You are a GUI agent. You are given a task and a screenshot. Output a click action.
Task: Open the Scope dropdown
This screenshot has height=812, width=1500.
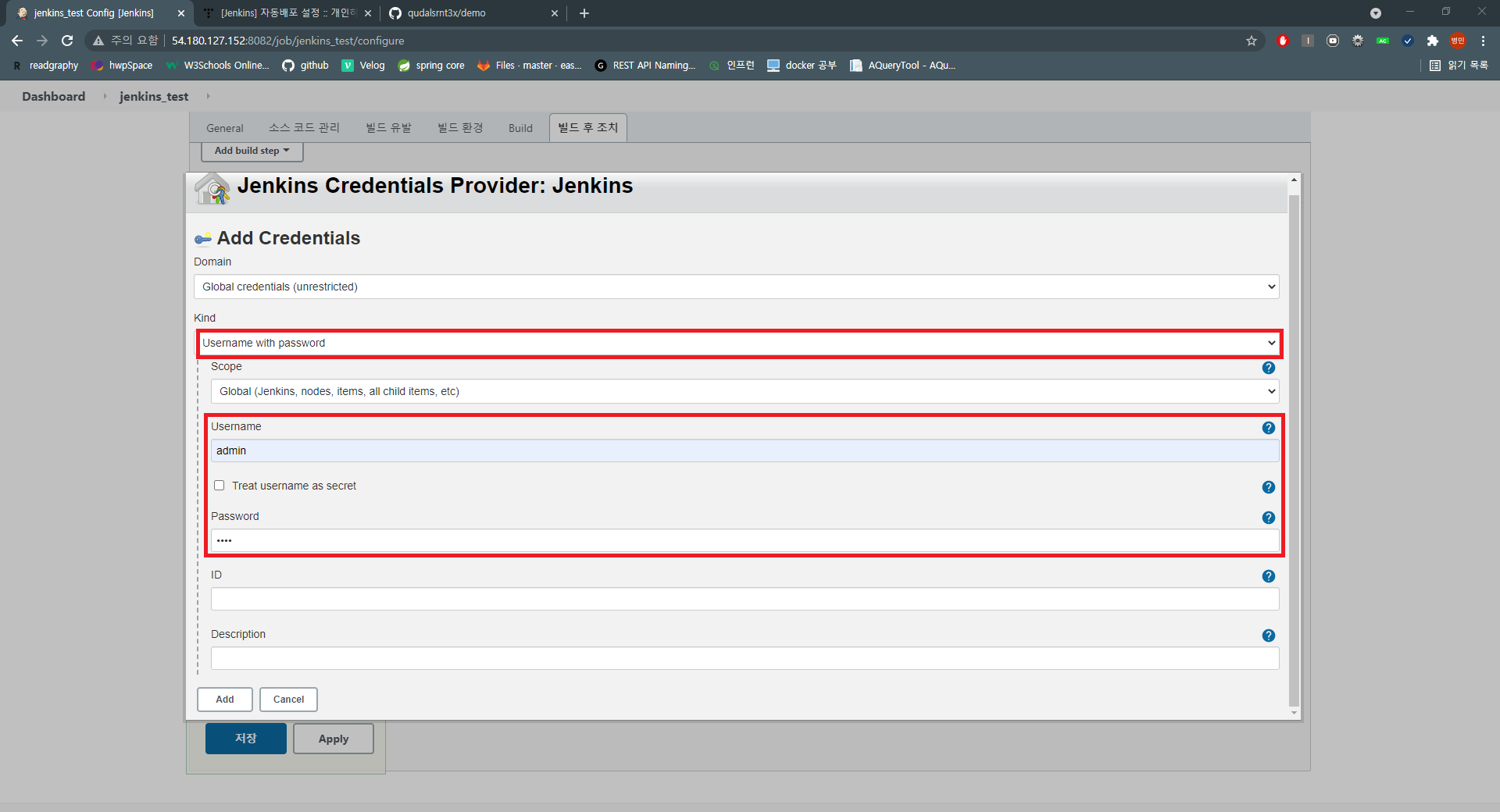(745, 391)
